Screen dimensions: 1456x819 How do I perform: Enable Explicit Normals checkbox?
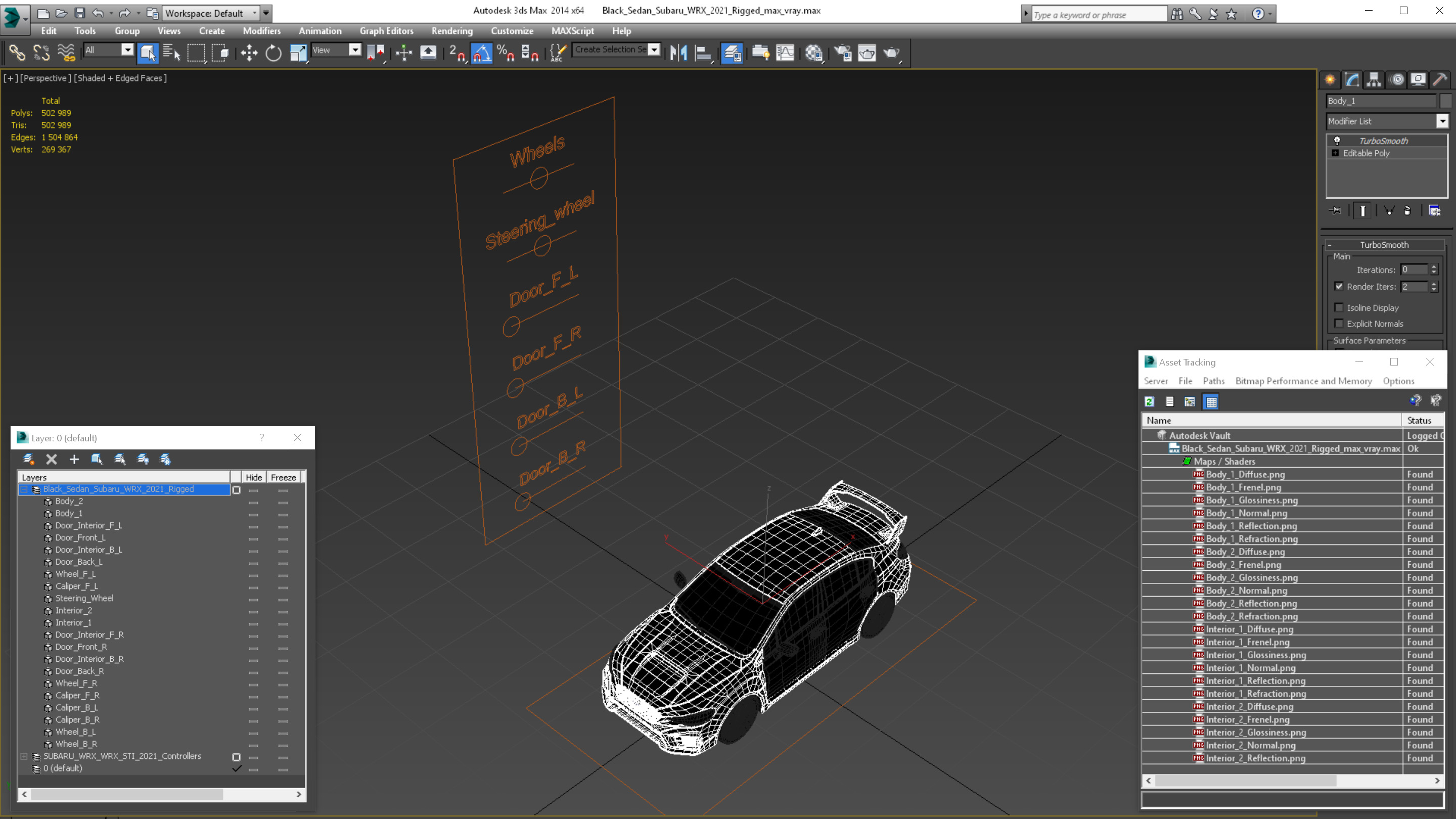tap(1338, 324)
